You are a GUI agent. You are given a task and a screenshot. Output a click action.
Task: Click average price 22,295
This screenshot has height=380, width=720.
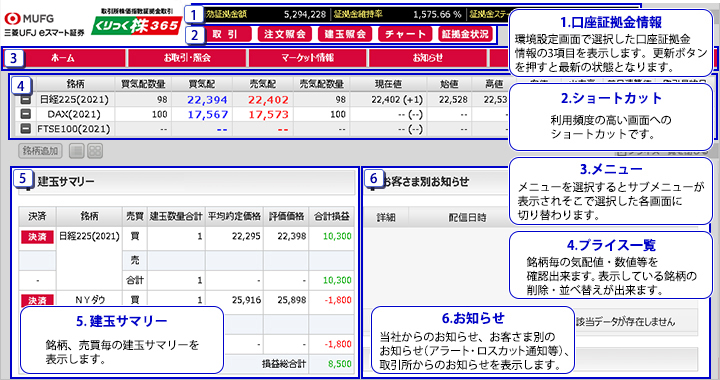click(246, 236)
